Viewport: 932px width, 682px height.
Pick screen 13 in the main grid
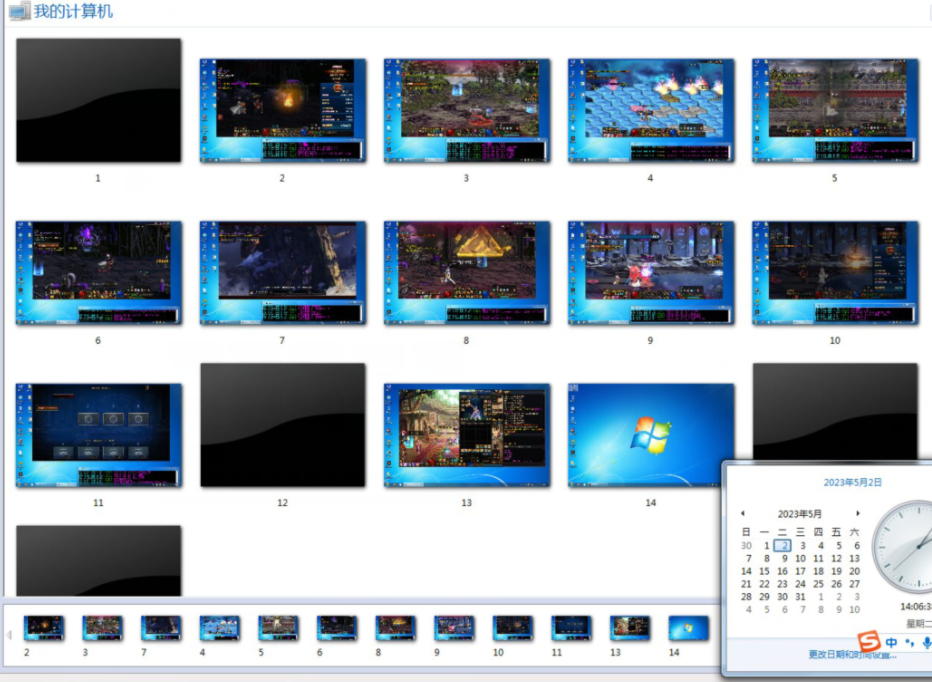click(467, 435)
